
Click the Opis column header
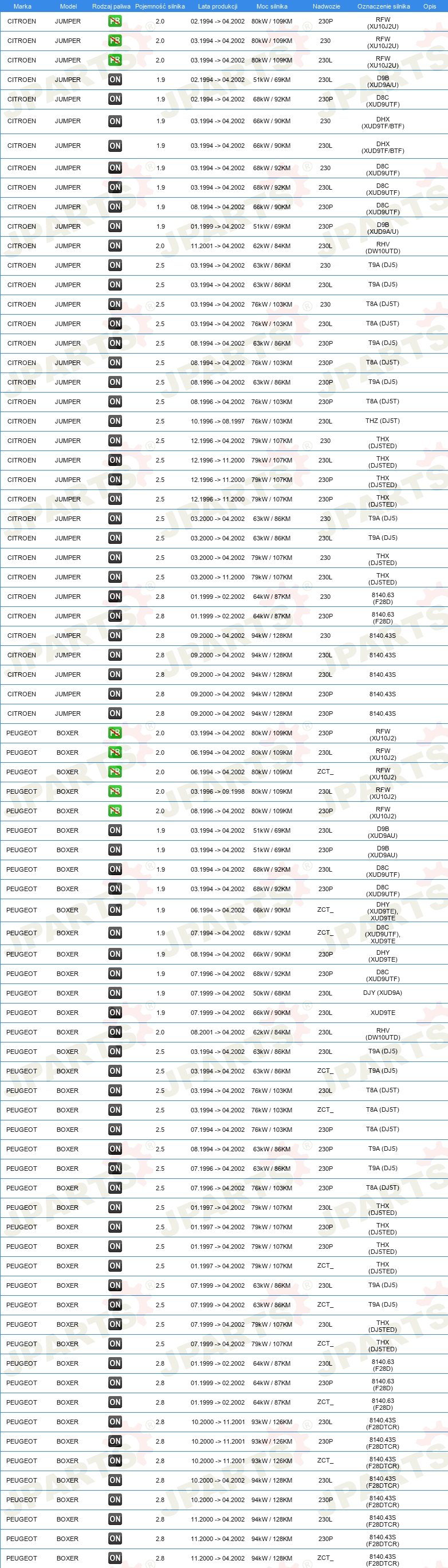click(x=430, y=6)
